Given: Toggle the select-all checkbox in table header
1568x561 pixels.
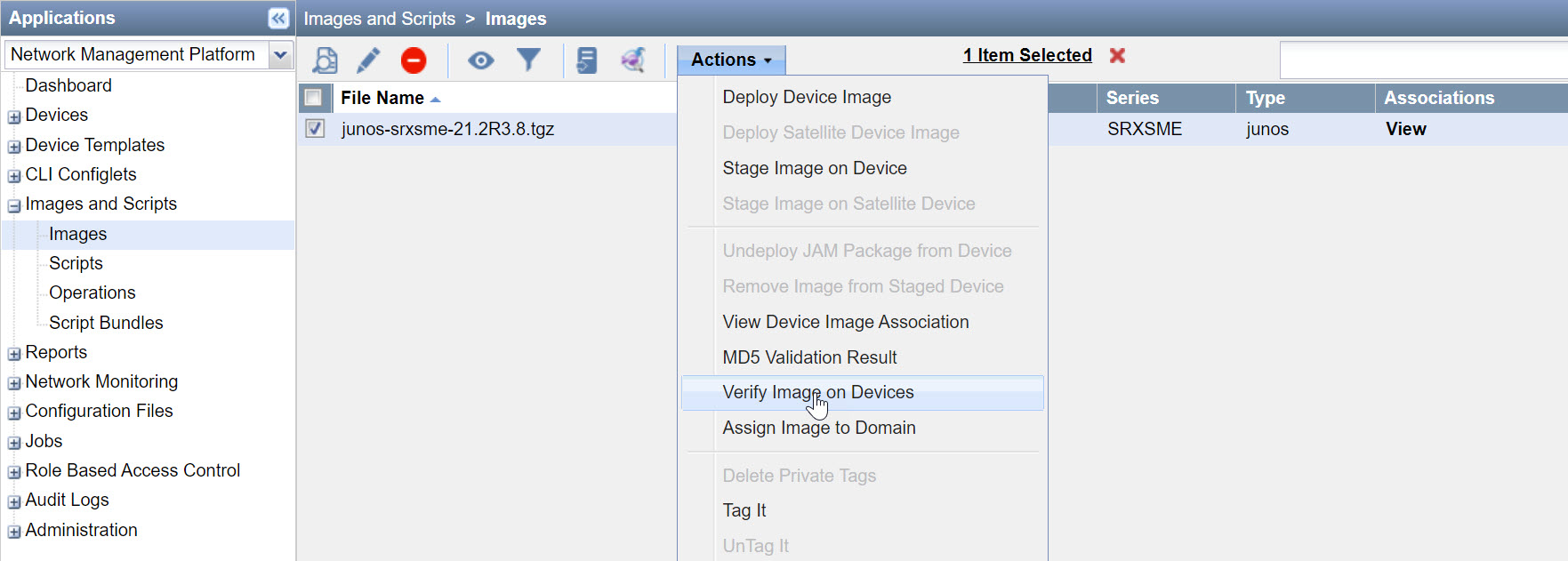Looking at the screenshot, I should pos(314,98).
